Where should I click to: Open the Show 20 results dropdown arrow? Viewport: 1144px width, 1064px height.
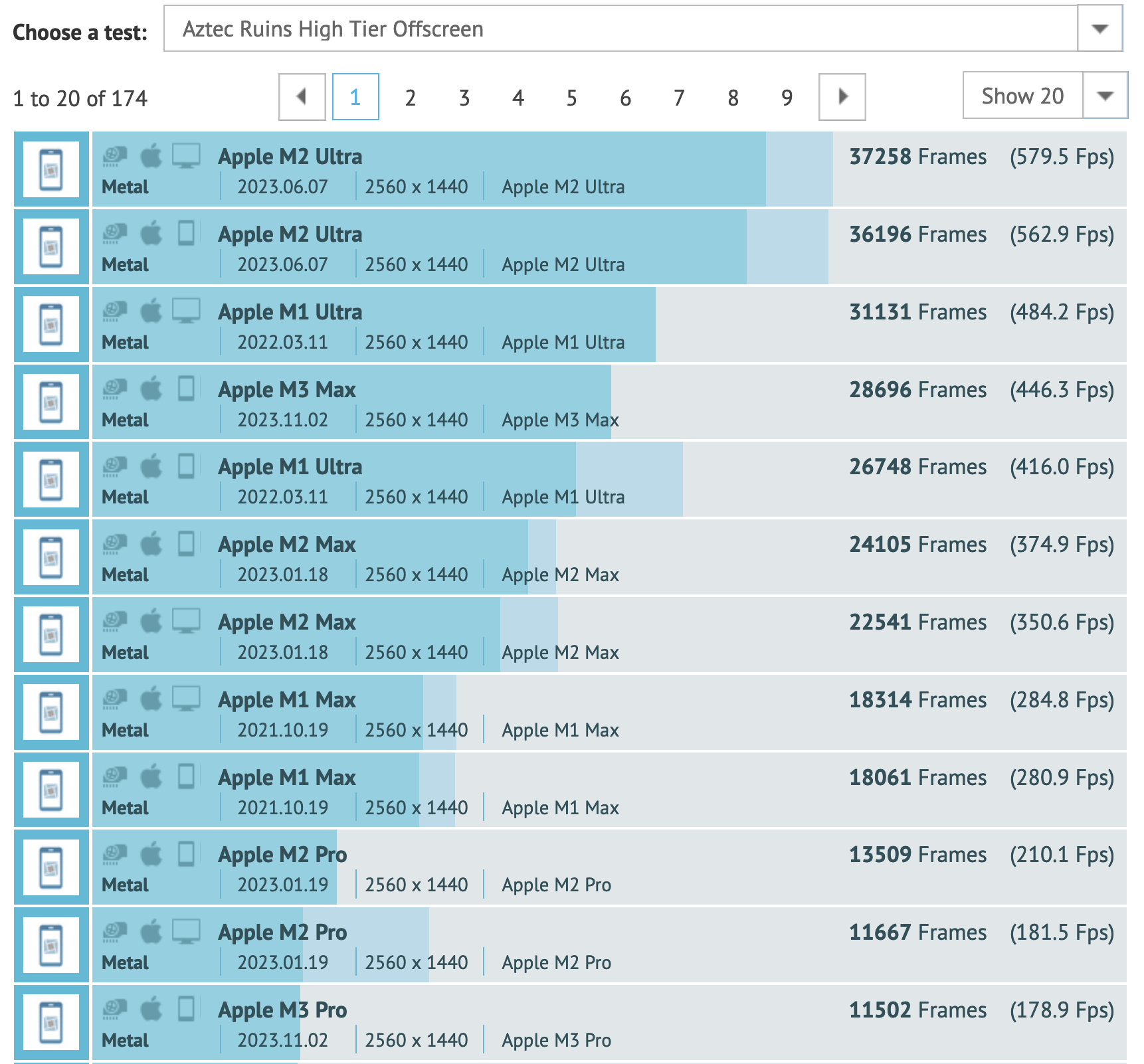point(1105,96)
